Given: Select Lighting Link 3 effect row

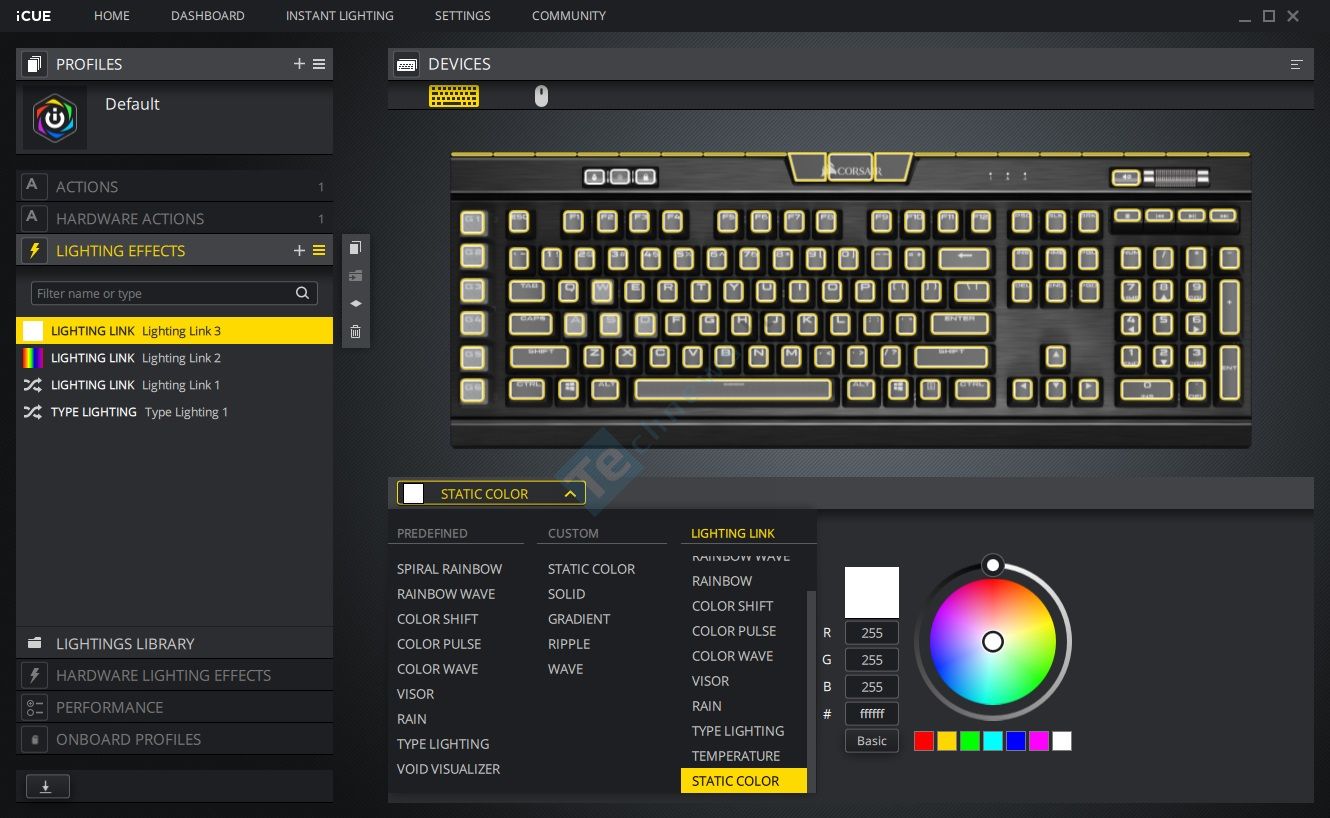Looking at the screenshot, I should [174, 331].
